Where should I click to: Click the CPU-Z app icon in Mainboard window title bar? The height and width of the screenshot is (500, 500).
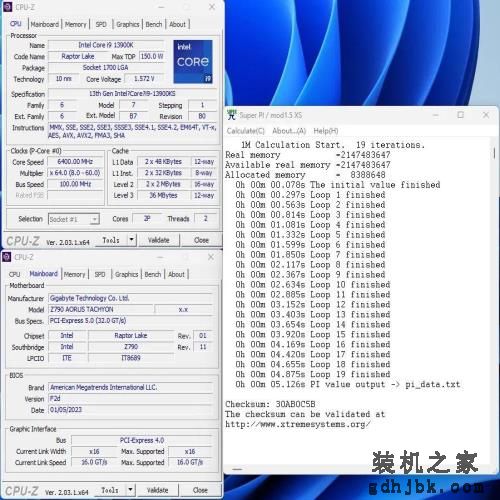(7, 257)
